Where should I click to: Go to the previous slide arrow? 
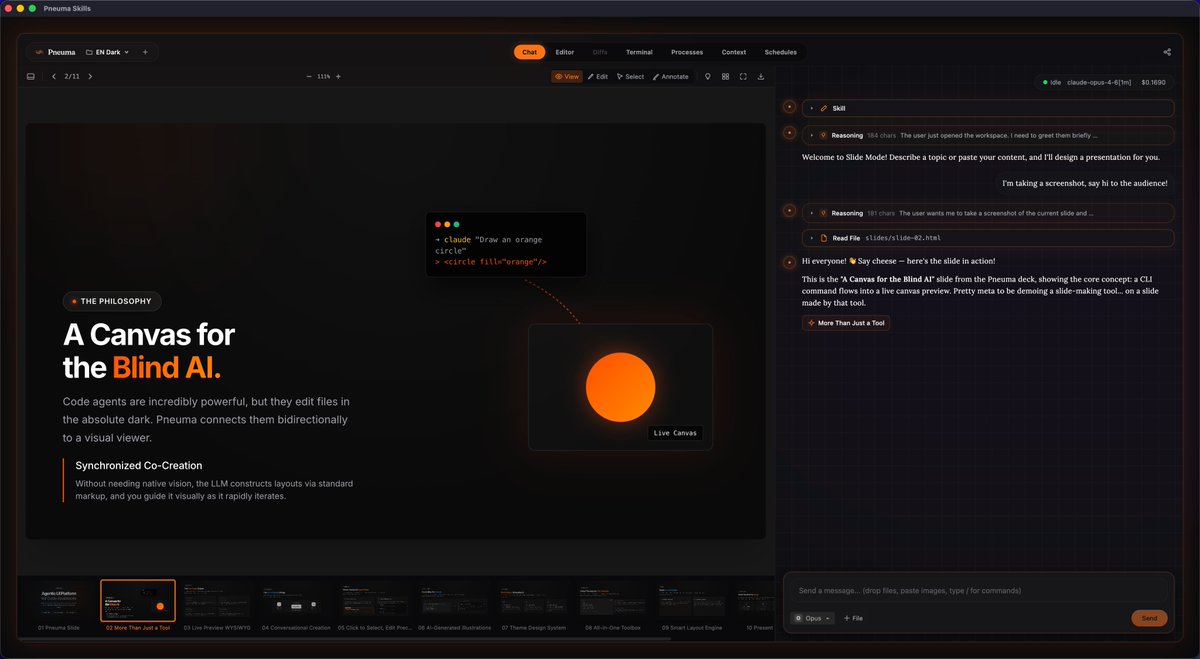coord(53,76)
